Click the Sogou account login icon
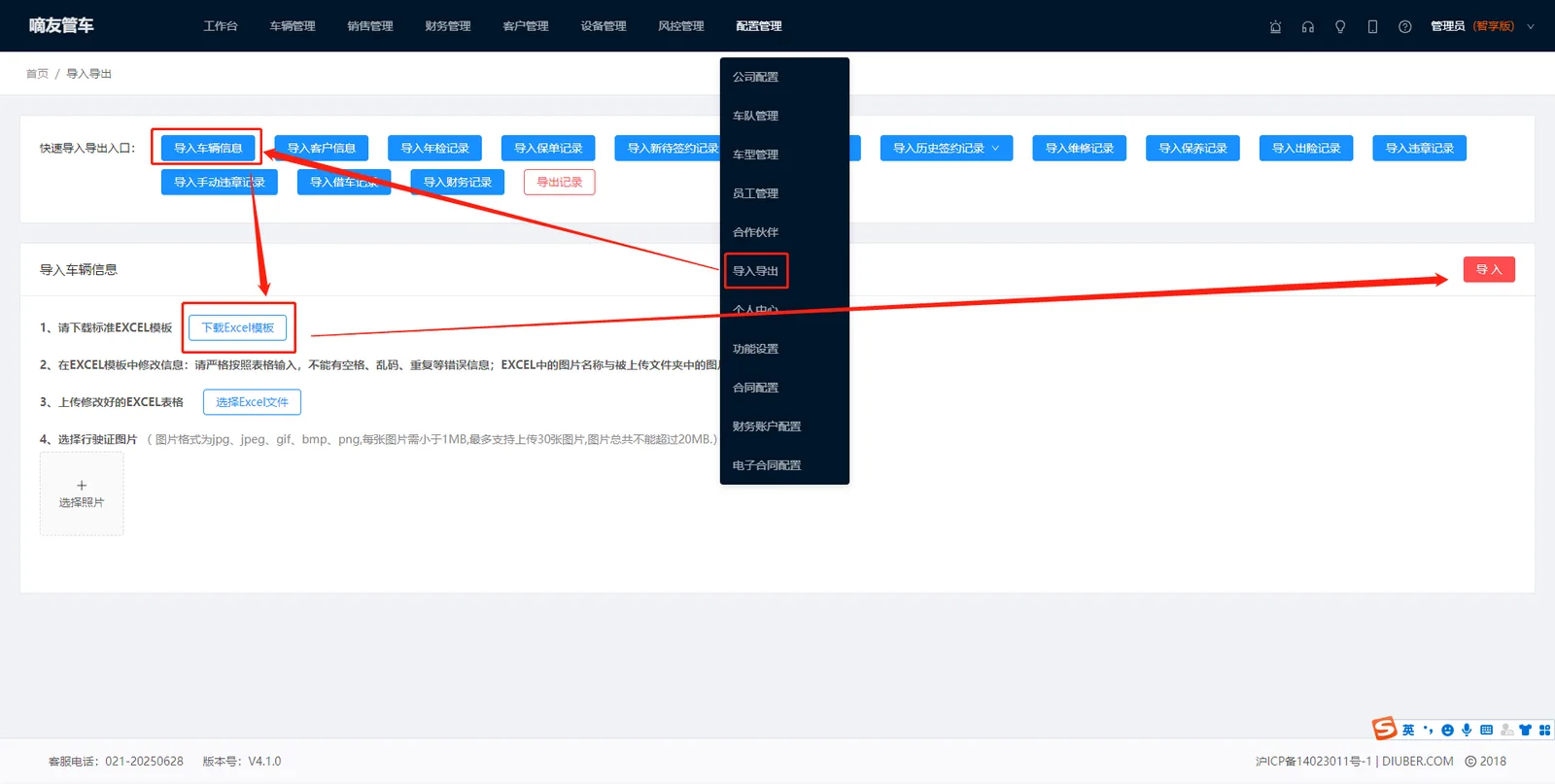Image resolution: width=1555 pixels, height=784 pixels. pyautogui.click(x=1506, y=730)
